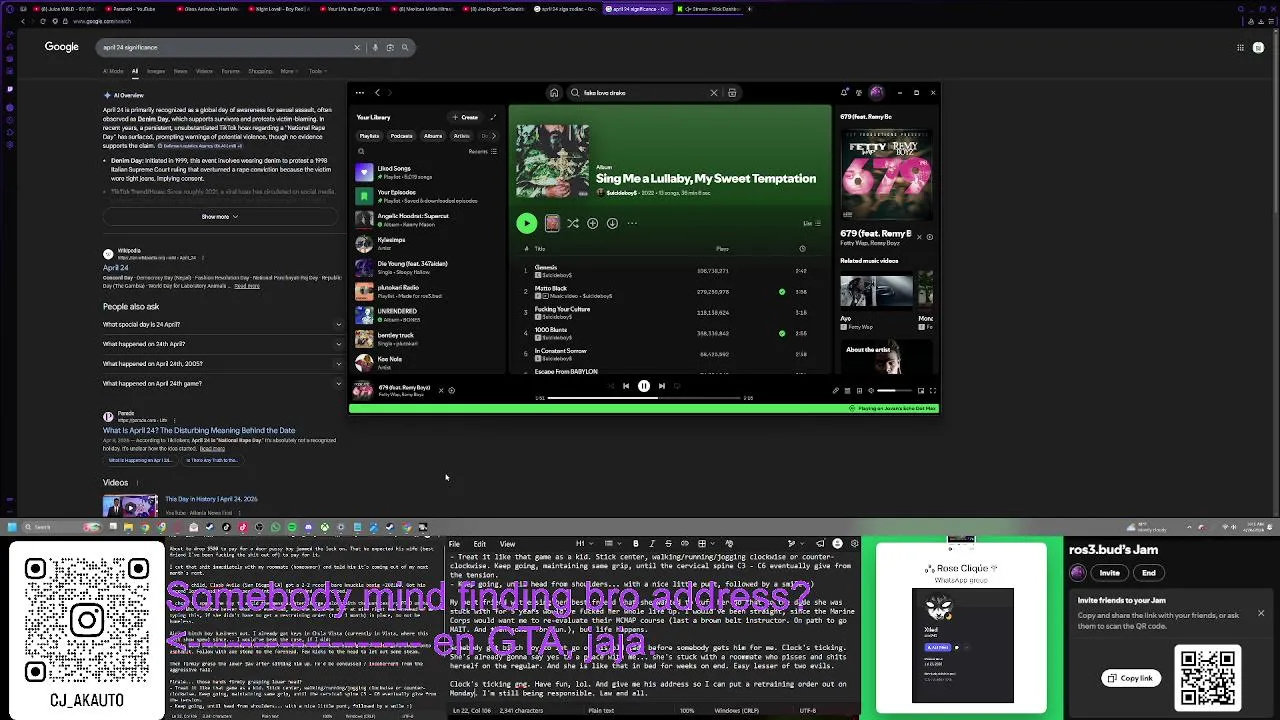Filter library by Playlists chip

(x=370, y=136)
